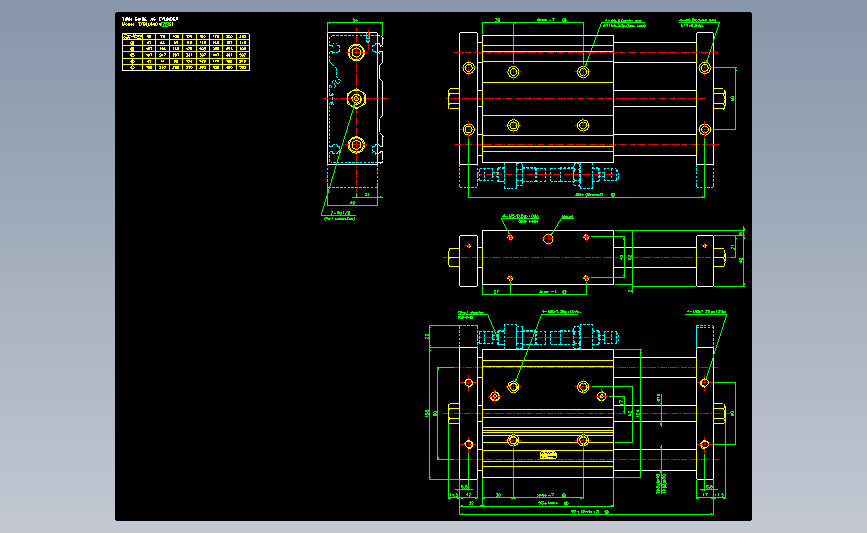Screen dimensions: 867x533
Task: Click the upper-right bolt hole on the top view body
Action: (x=583, y=72)
